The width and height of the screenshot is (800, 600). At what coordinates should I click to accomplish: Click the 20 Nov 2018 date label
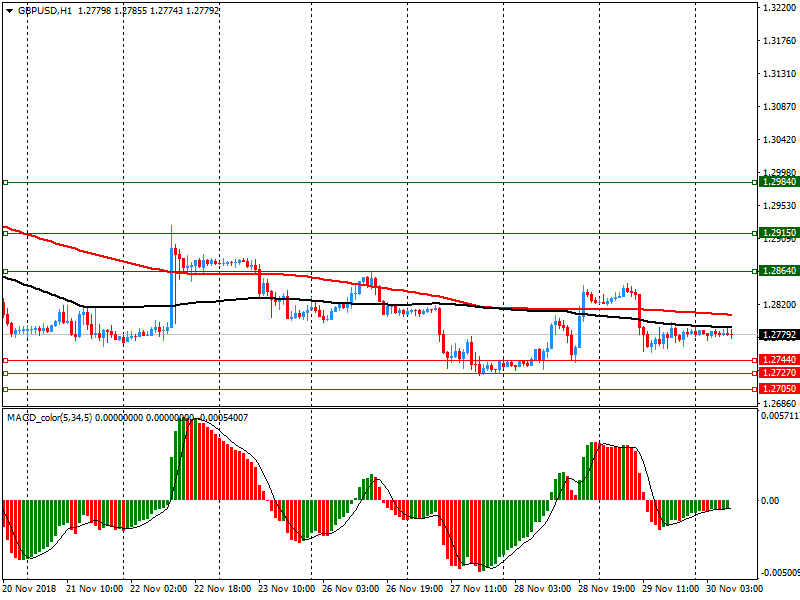tap(31, 591)
